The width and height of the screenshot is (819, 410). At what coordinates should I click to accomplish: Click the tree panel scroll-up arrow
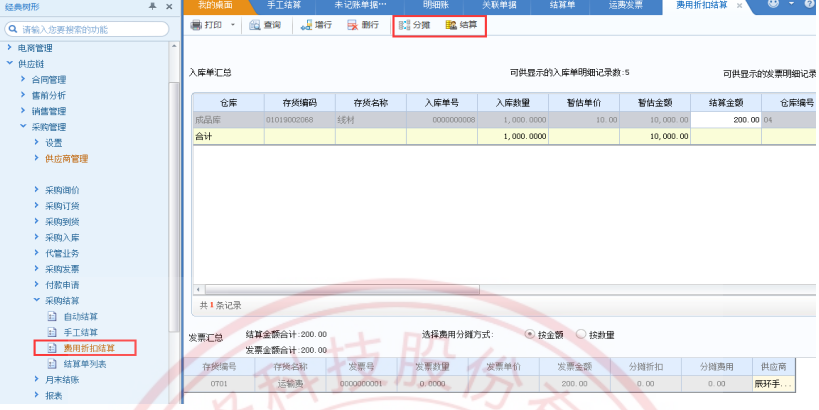(x=174, y=46)
